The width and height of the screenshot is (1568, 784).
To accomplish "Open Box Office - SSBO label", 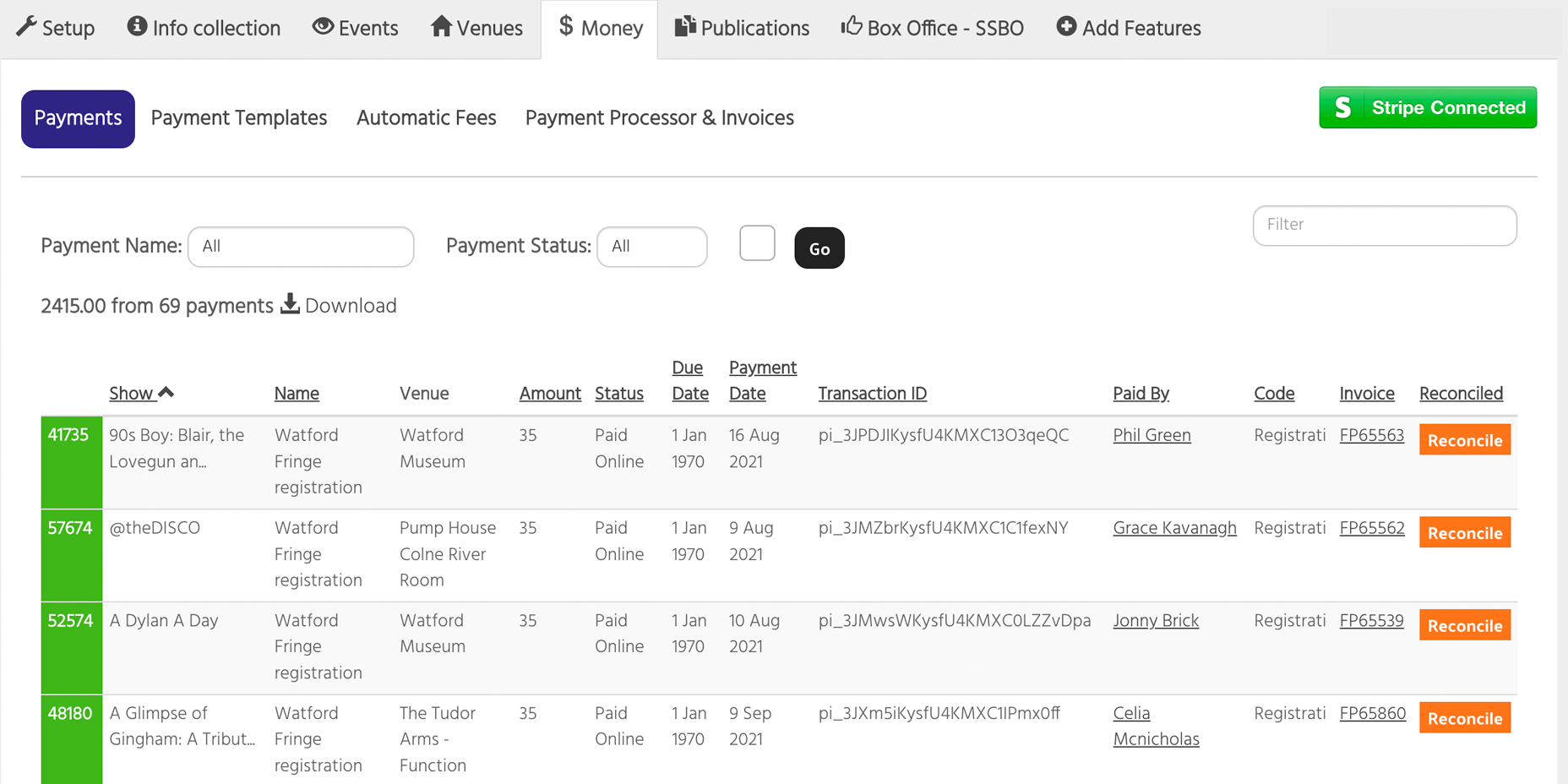I will coord(945,28).
